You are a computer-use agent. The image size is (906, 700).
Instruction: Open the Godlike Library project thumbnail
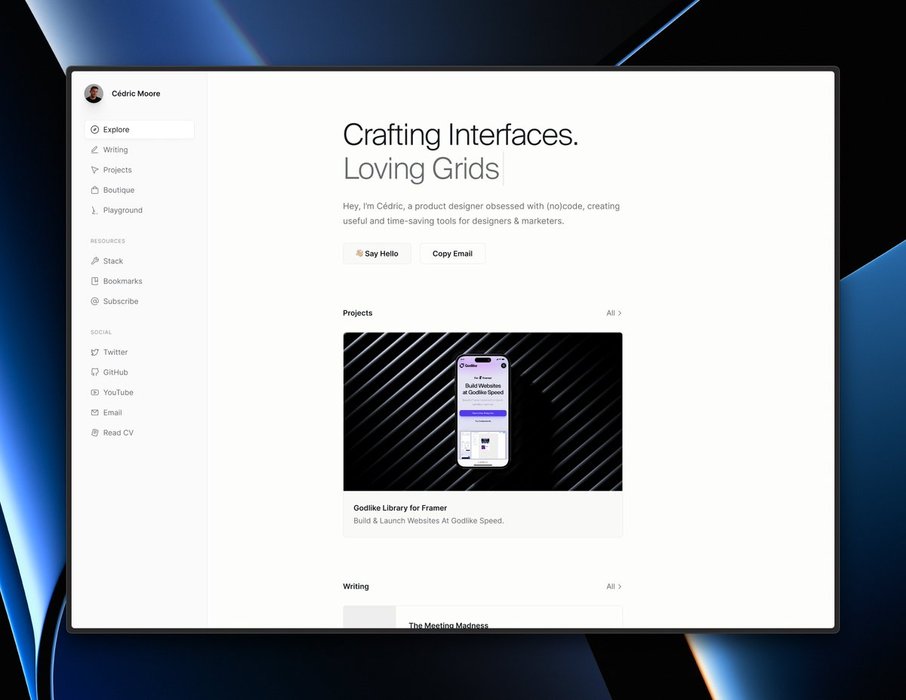point(483,412)
